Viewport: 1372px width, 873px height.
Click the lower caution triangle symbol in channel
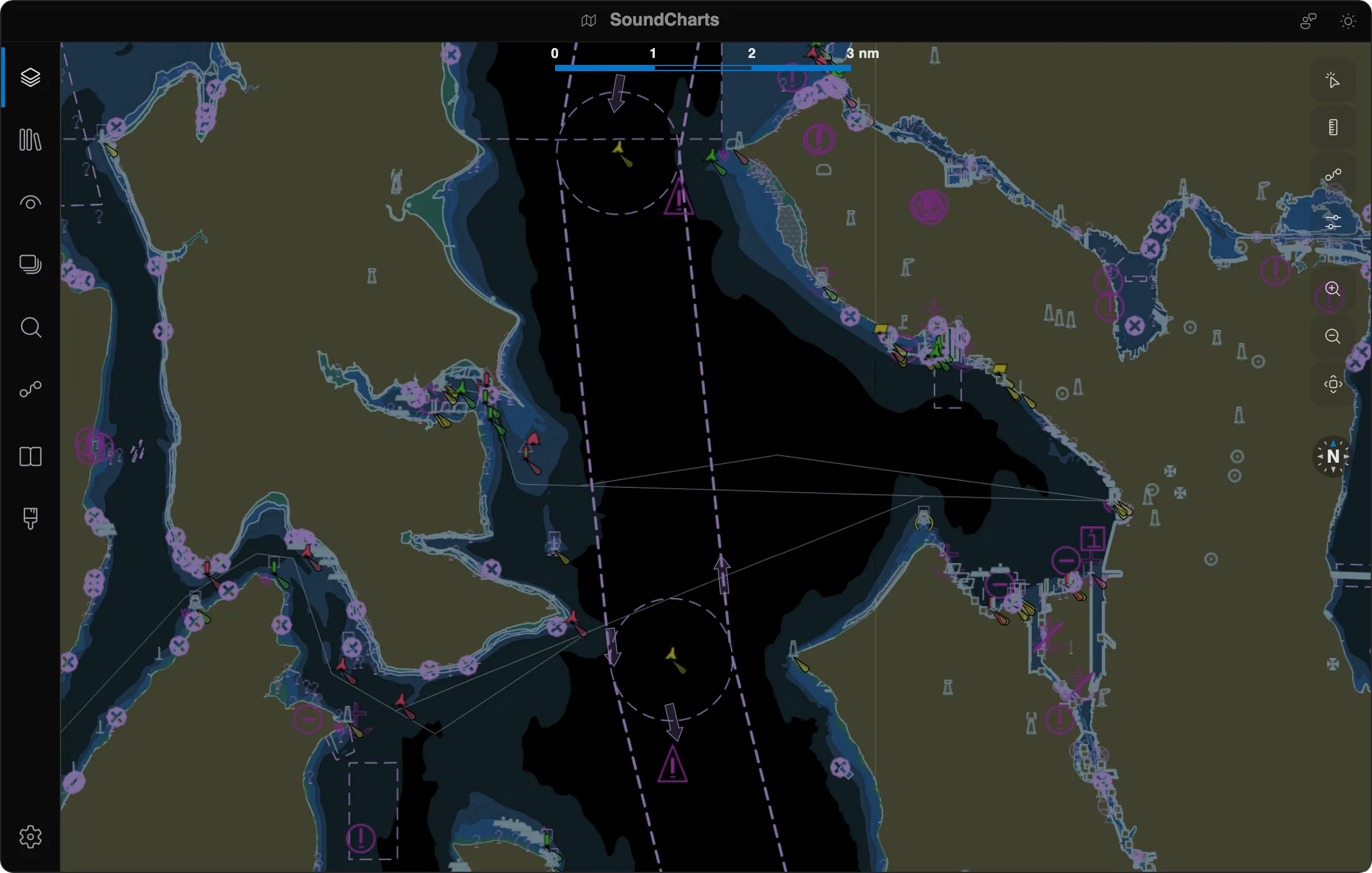(672, 764)
